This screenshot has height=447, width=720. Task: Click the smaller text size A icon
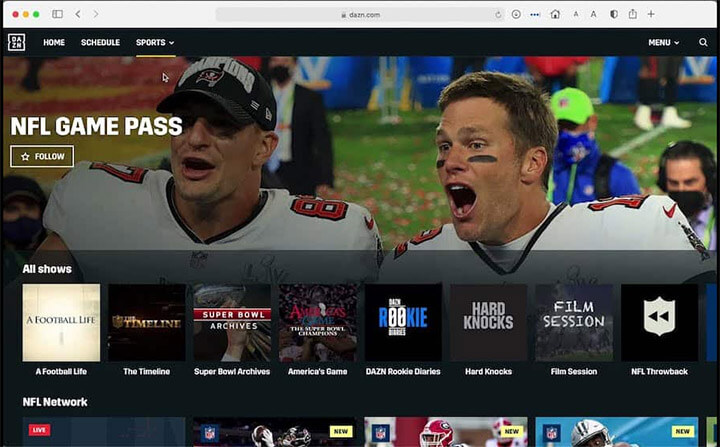pos(575,14)
